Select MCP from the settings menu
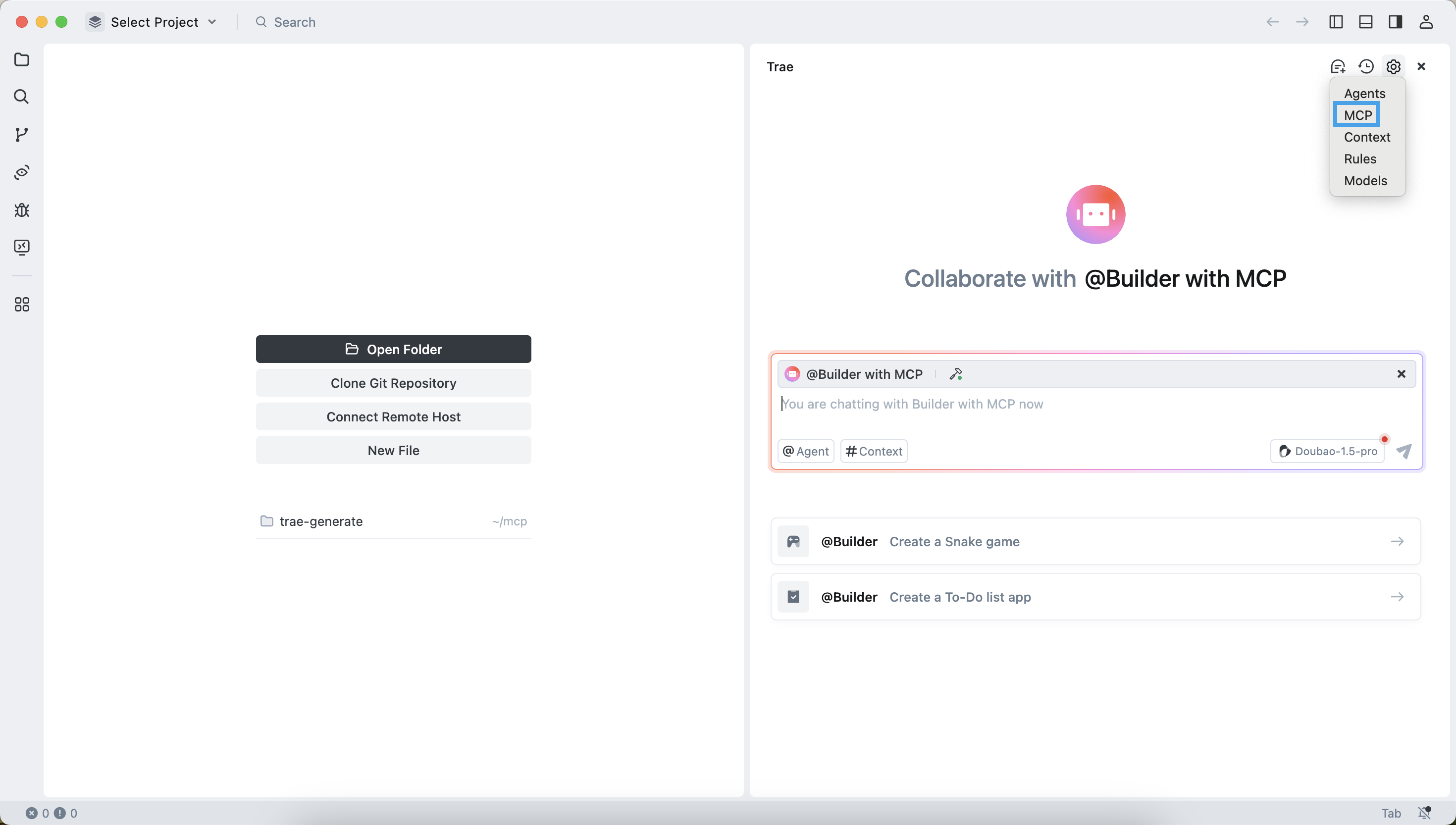This screenshot has width=1456, height=825. point(1357,115)
